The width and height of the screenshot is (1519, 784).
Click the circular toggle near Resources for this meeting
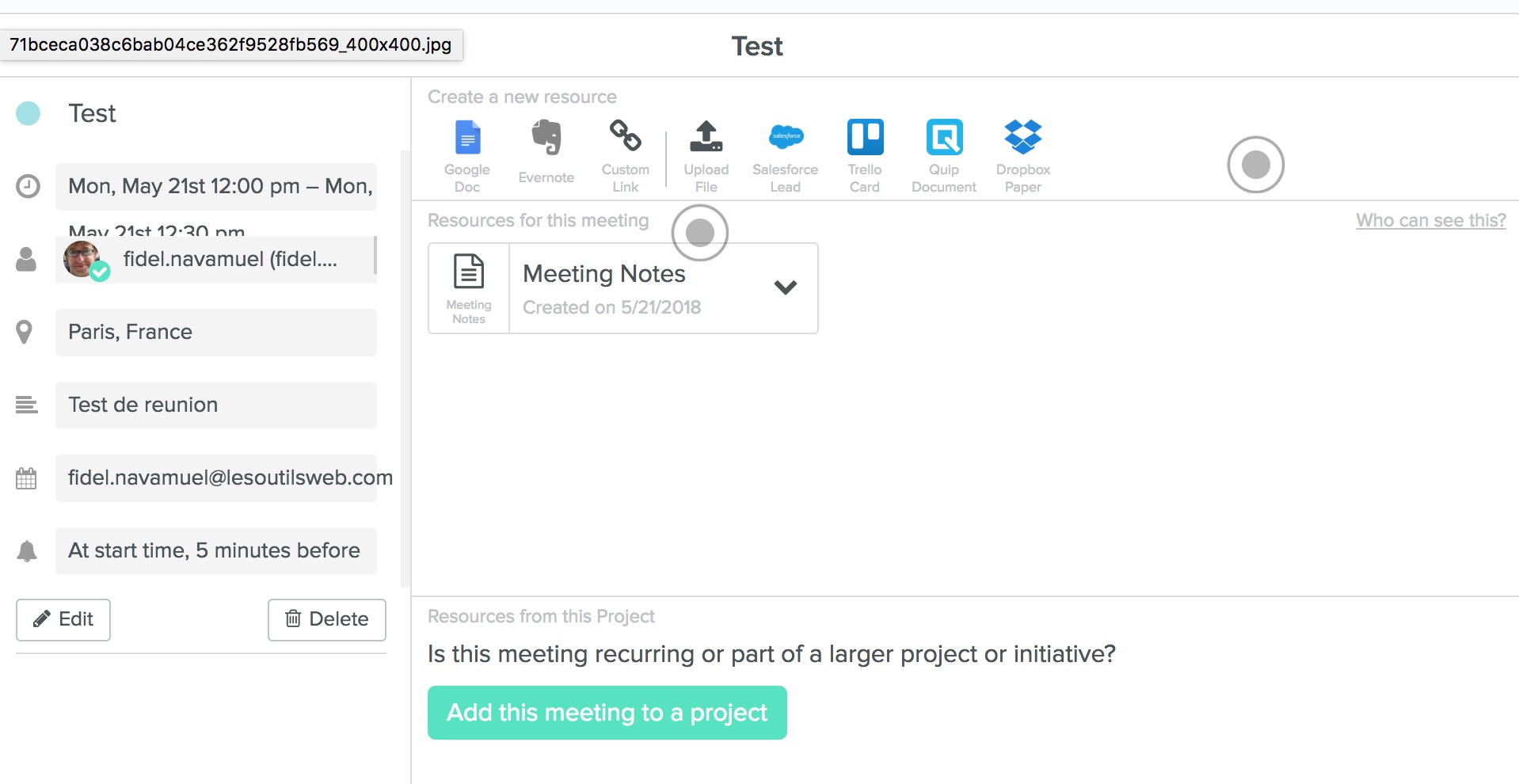pyautogui.click(x=699, y=233)
